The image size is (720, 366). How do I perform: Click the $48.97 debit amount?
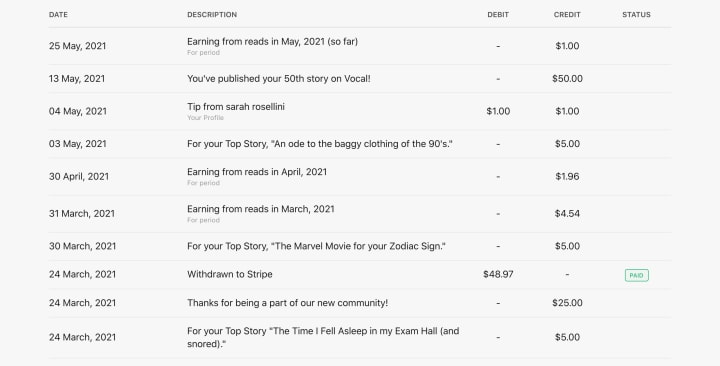click(498, 274)
